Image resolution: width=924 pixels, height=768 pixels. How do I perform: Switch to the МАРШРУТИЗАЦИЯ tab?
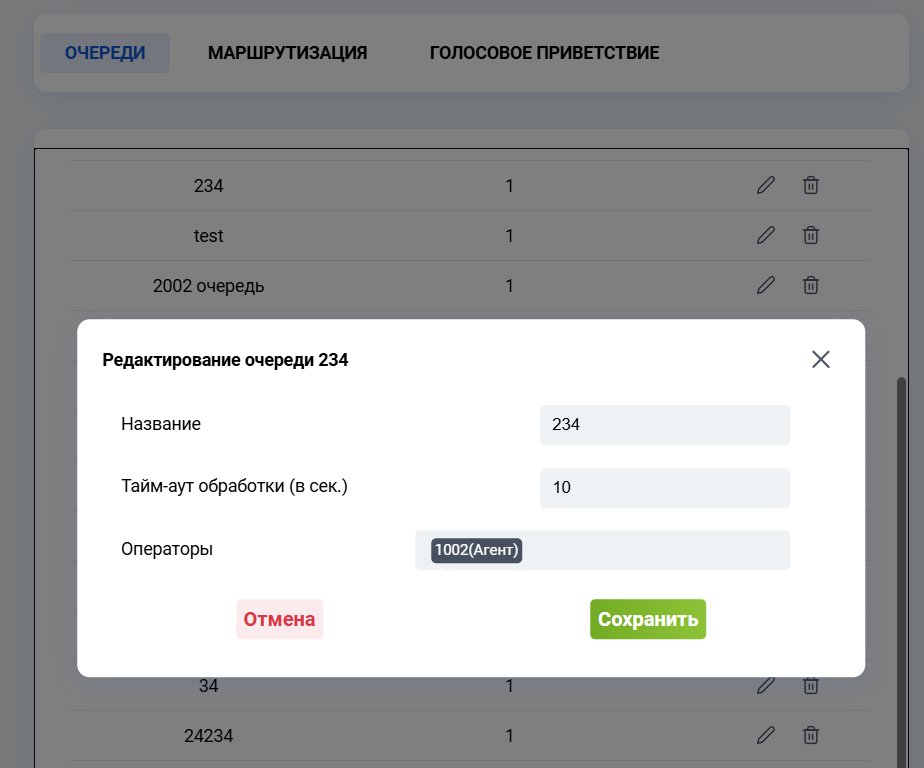(x=288, y=52)
